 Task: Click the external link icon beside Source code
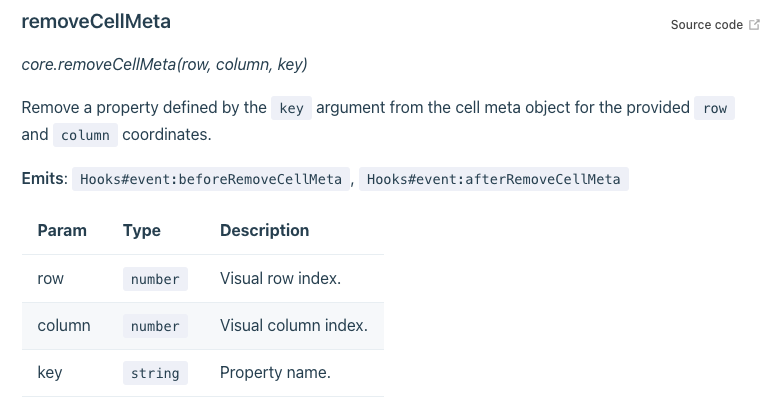754,25
